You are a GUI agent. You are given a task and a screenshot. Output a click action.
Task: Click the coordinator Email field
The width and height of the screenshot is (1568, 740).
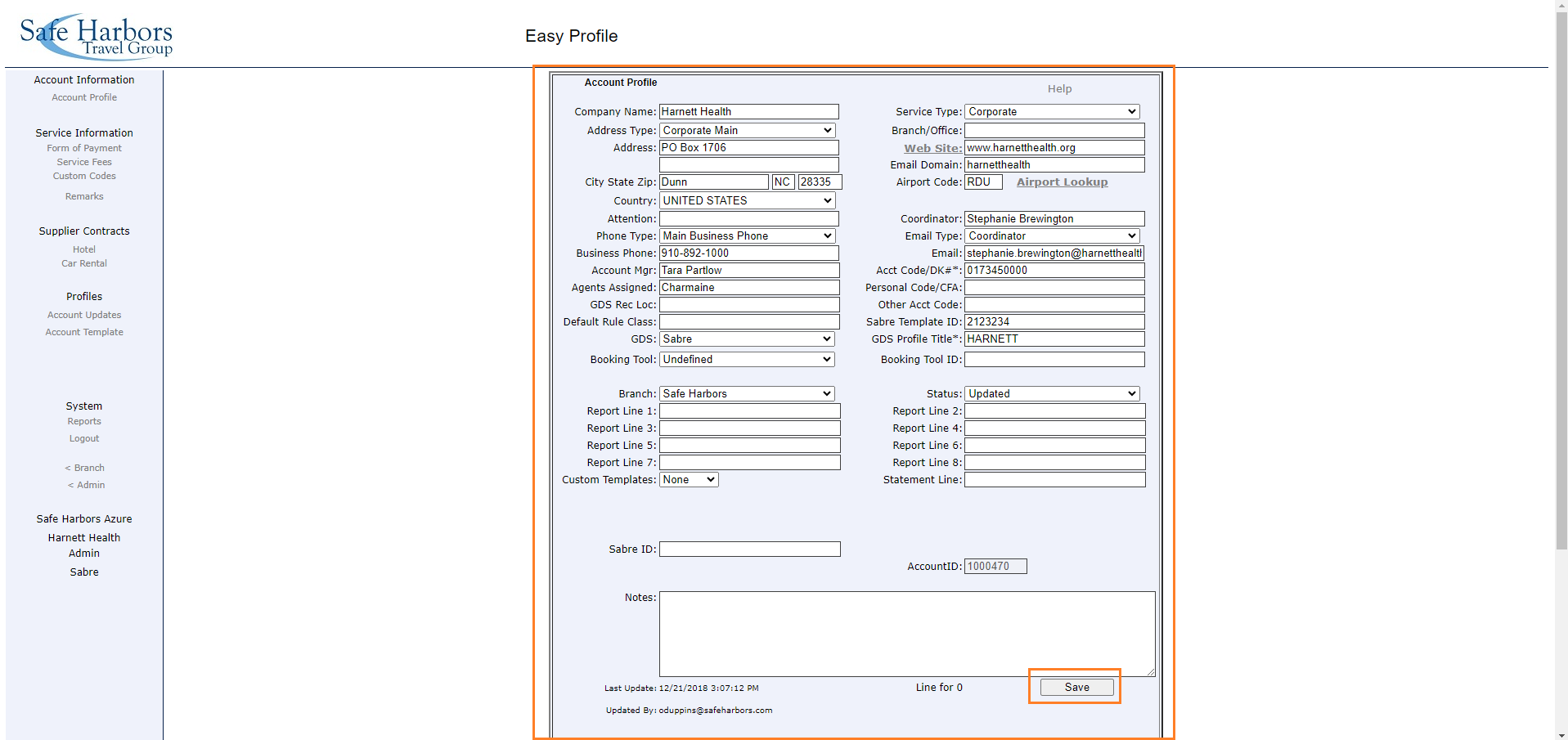pos(1054,253)
